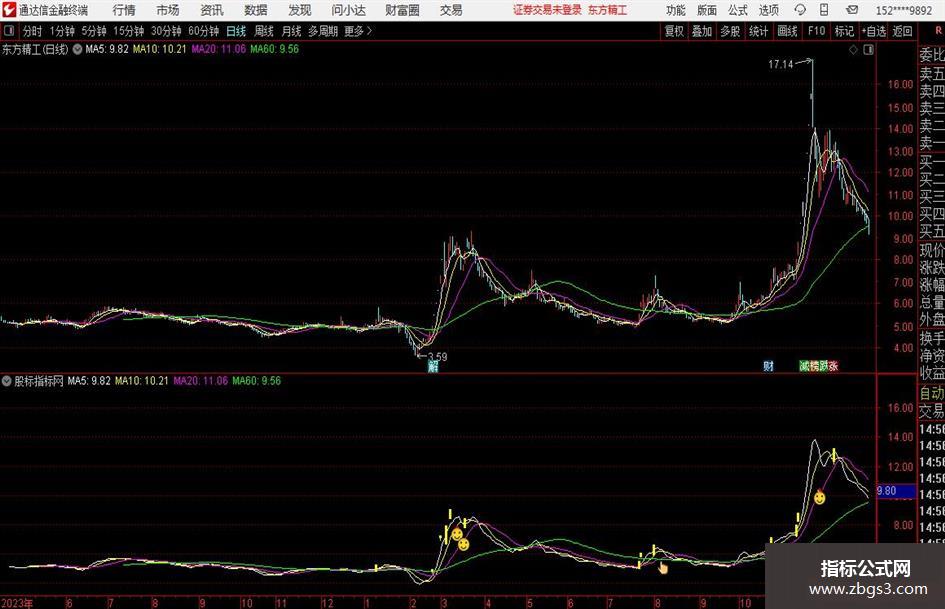This screenshot has width=945, height=609.
Task: Open the 多周期 multi-period view
Action: 323,31
